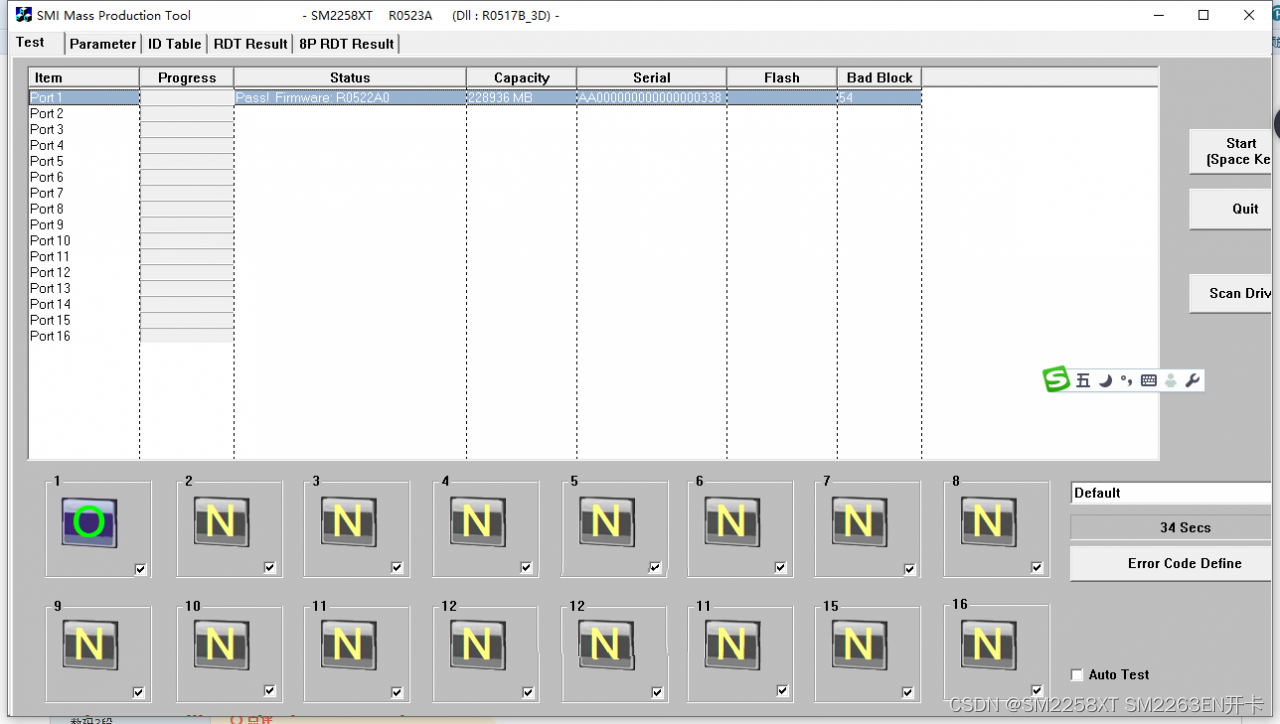The image size is (1280, 724).
Task: Switch to the Test tab
Action: coord(31,42)
